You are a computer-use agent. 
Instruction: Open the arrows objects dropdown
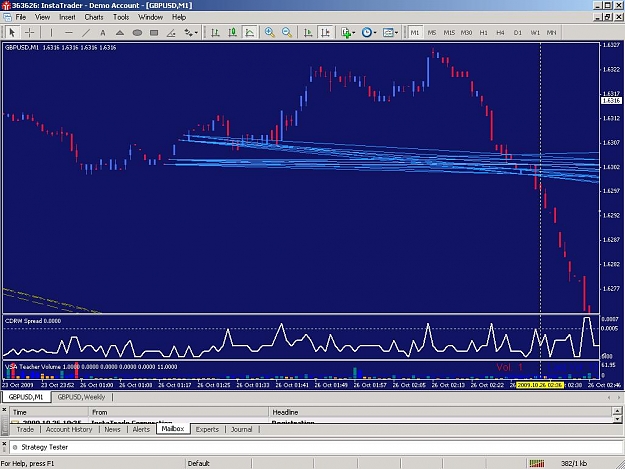click(x=191, y=33)
